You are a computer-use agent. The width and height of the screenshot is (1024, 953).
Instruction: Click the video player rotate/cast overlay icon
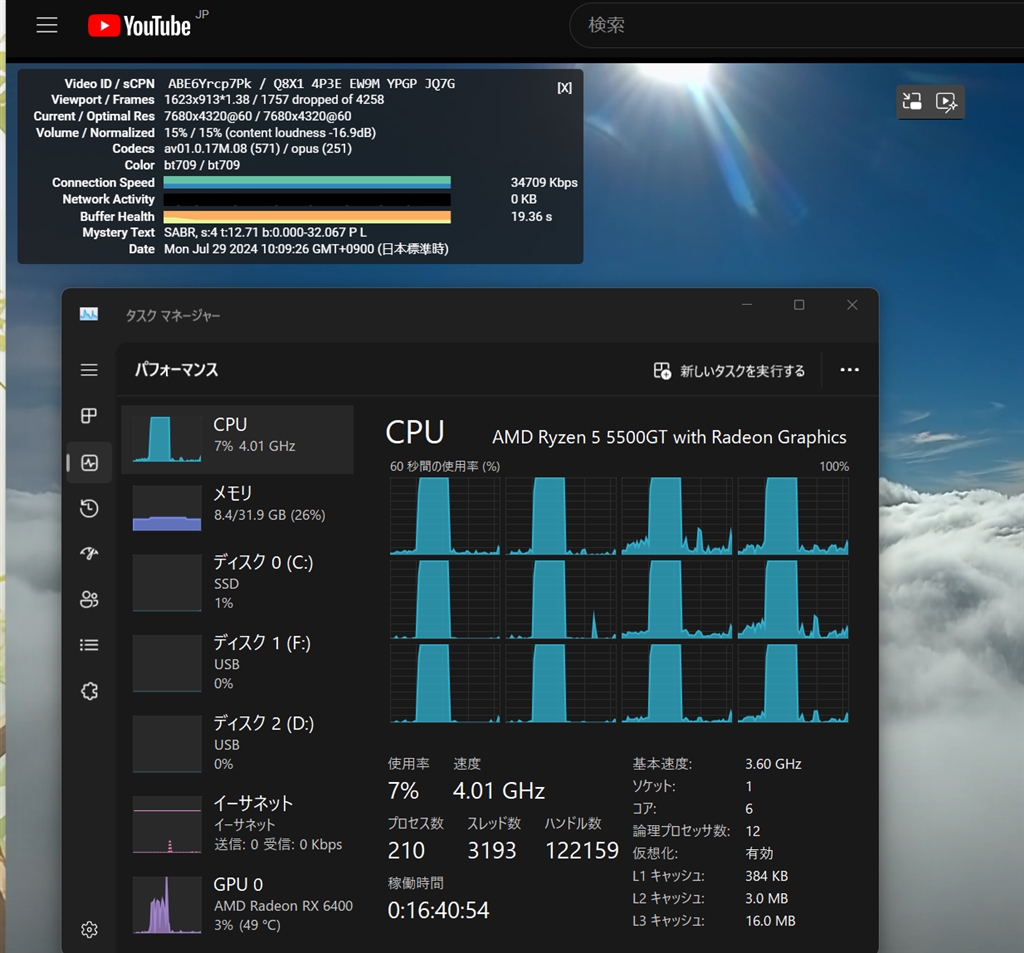coord(912,101)
